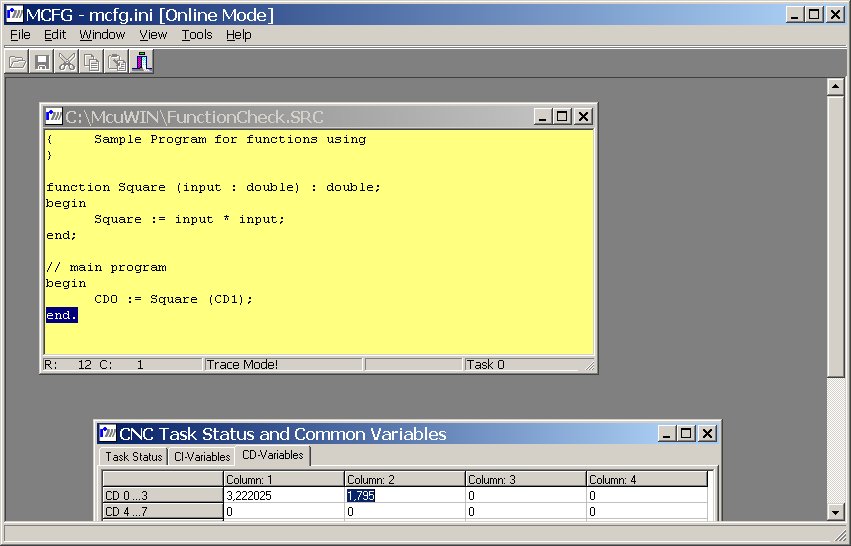851x546 pixels.
Task: Click the CNC Task Status window system icon
Action: coord(107,433)
